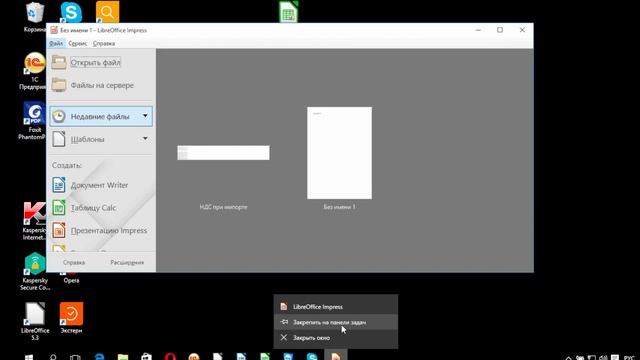Open the Сервис menu

coord(78,43)
